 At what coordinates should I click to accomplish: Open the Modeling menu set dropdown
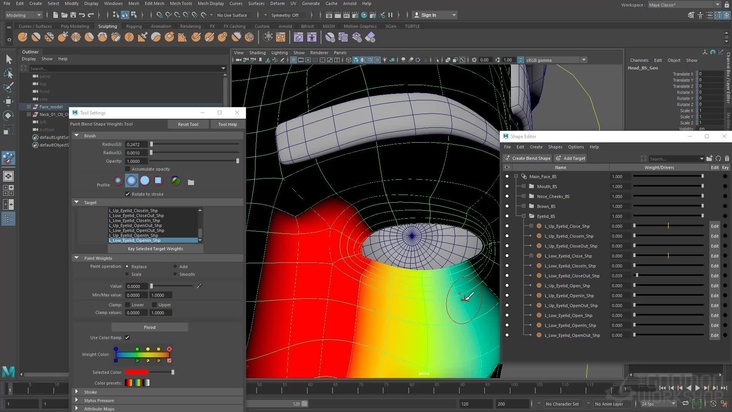click(x=23, y=15)
